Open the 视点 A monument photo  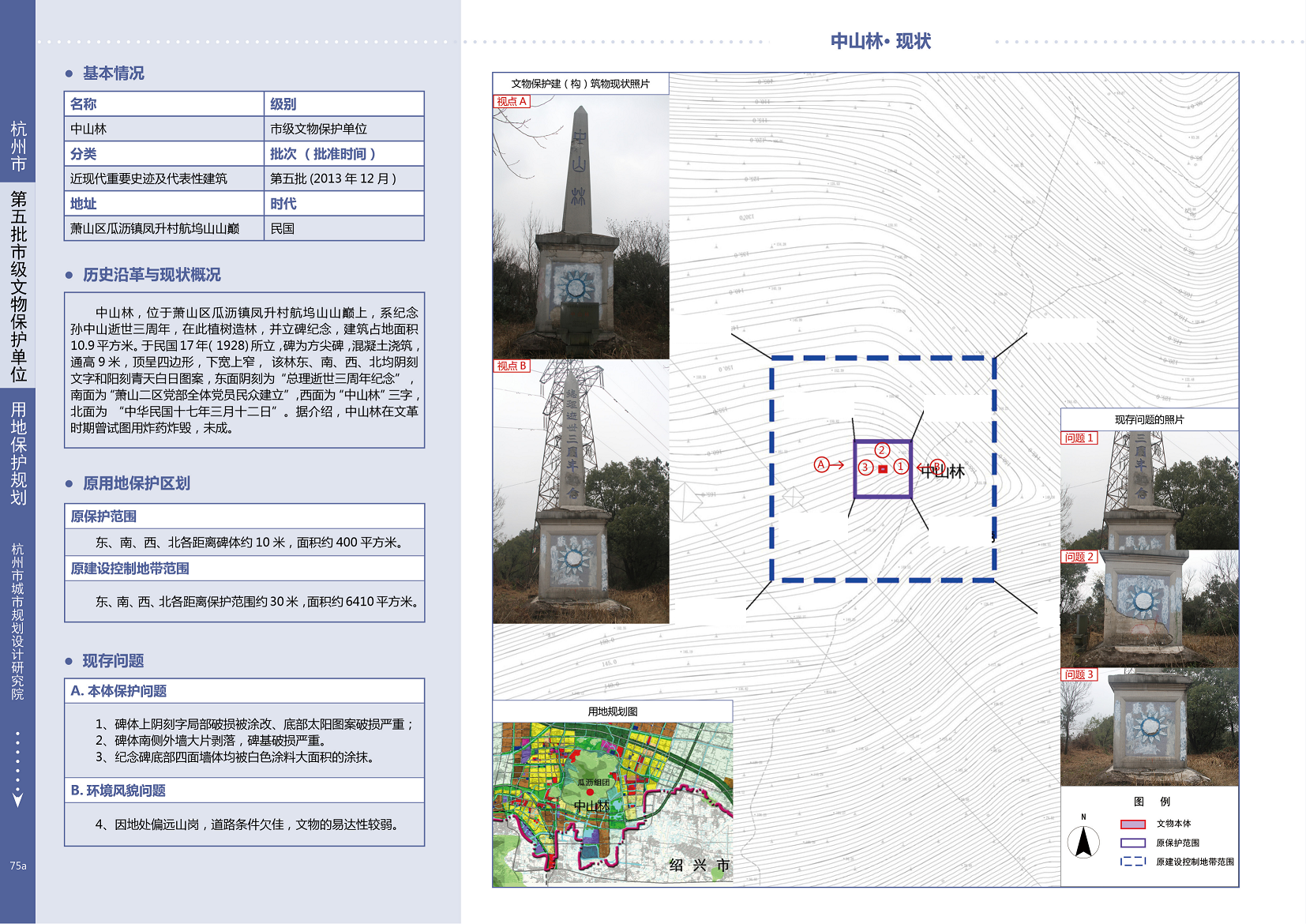[x=580, y=227]
